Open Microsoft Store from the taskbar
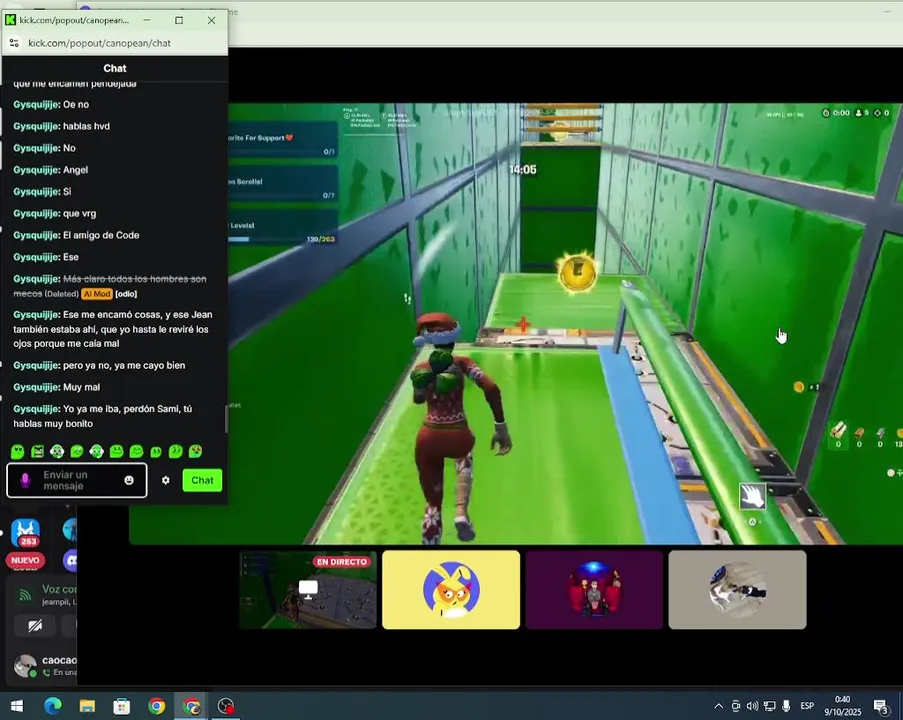903x720 pixels. click(x=122, y=706)
